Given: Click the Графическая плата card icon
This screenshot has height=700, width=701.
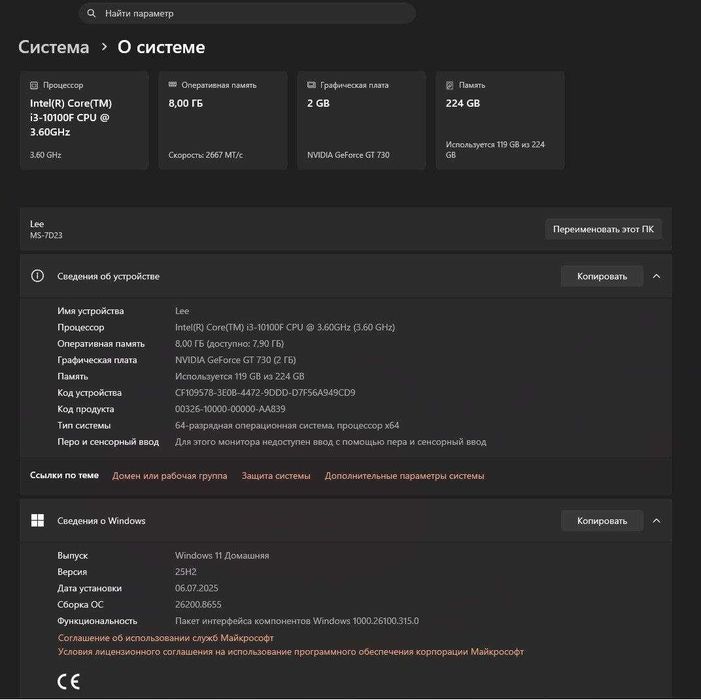Looking at the screenshot, I should click(x=311, y=84).
